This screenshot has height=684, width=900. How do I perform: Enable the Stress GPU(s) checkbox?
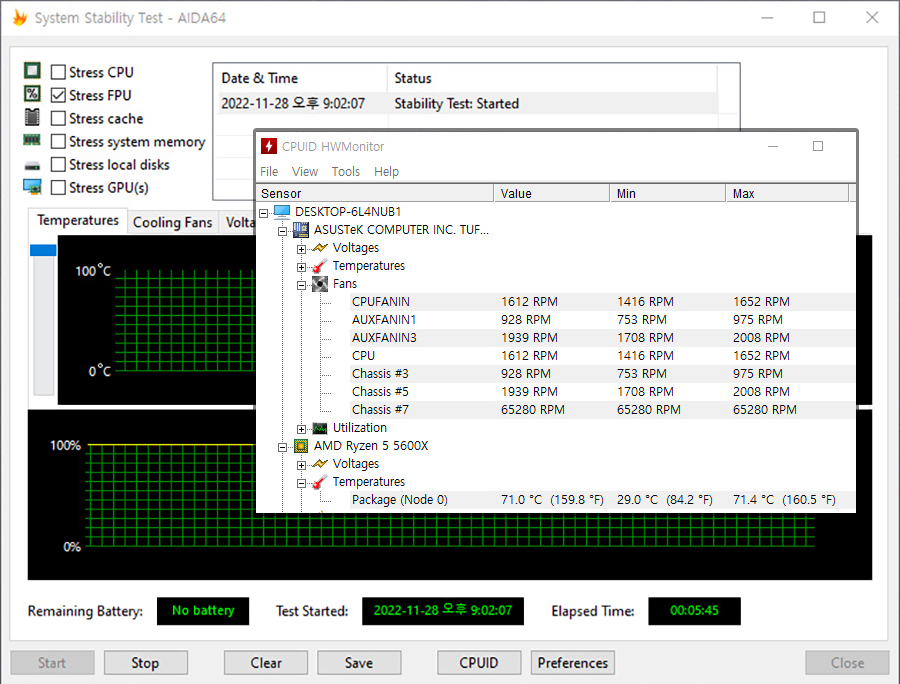pyautogui.click(x=58, y=187)
